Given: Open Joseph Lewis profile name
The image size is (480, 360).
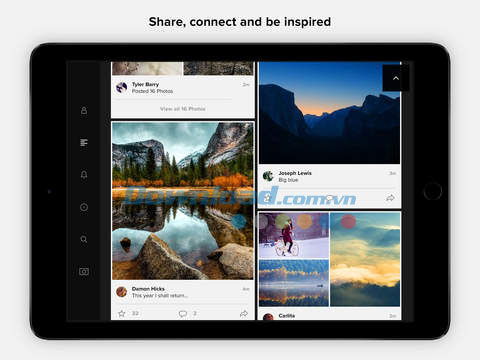Looking at the screenshot, I should [295, 173].
